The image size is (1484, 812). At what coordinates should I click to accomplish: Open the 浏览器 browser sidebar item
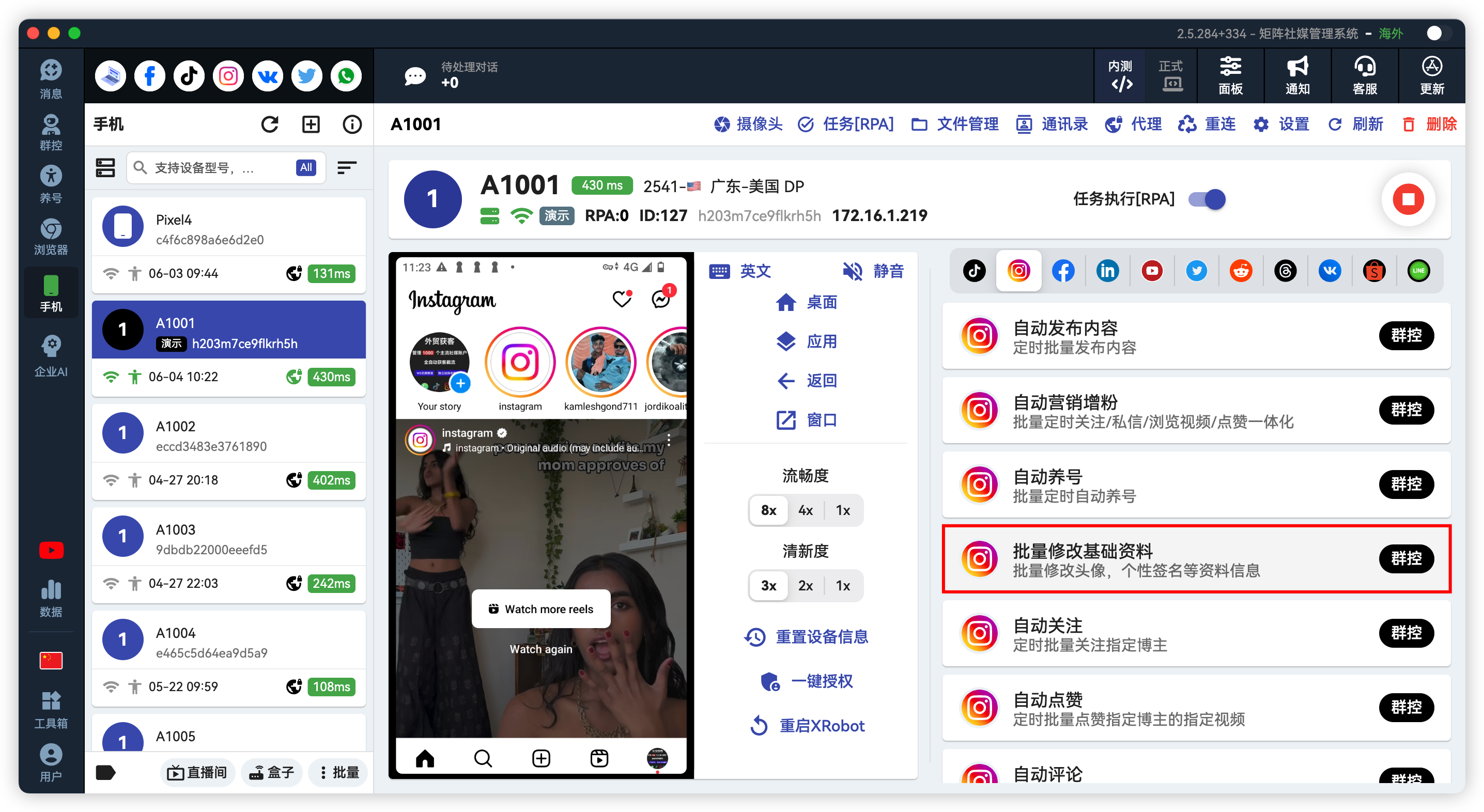51,236
